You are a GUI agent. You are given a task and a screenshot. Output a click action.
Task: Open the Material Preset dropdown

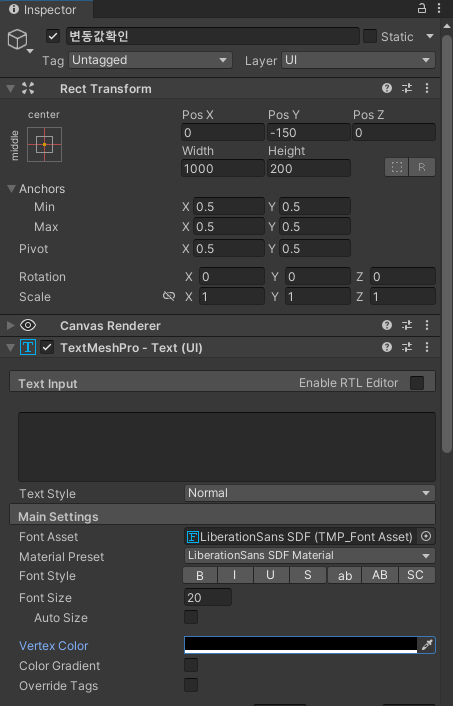click(x=309, y=556)
